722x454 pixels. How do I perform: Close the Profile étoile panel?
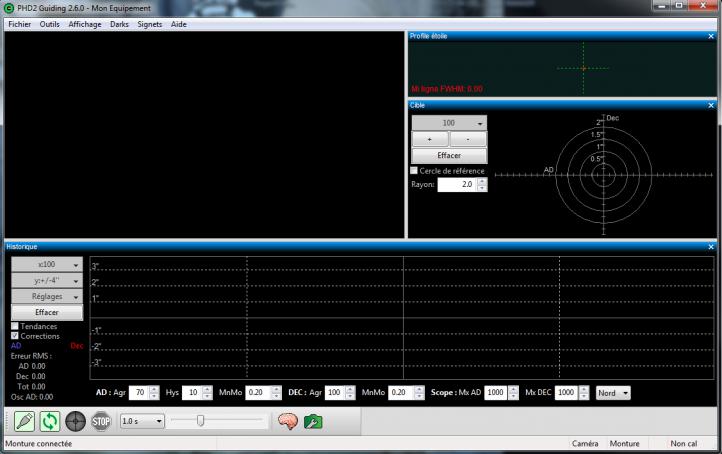tap(711, 36)
